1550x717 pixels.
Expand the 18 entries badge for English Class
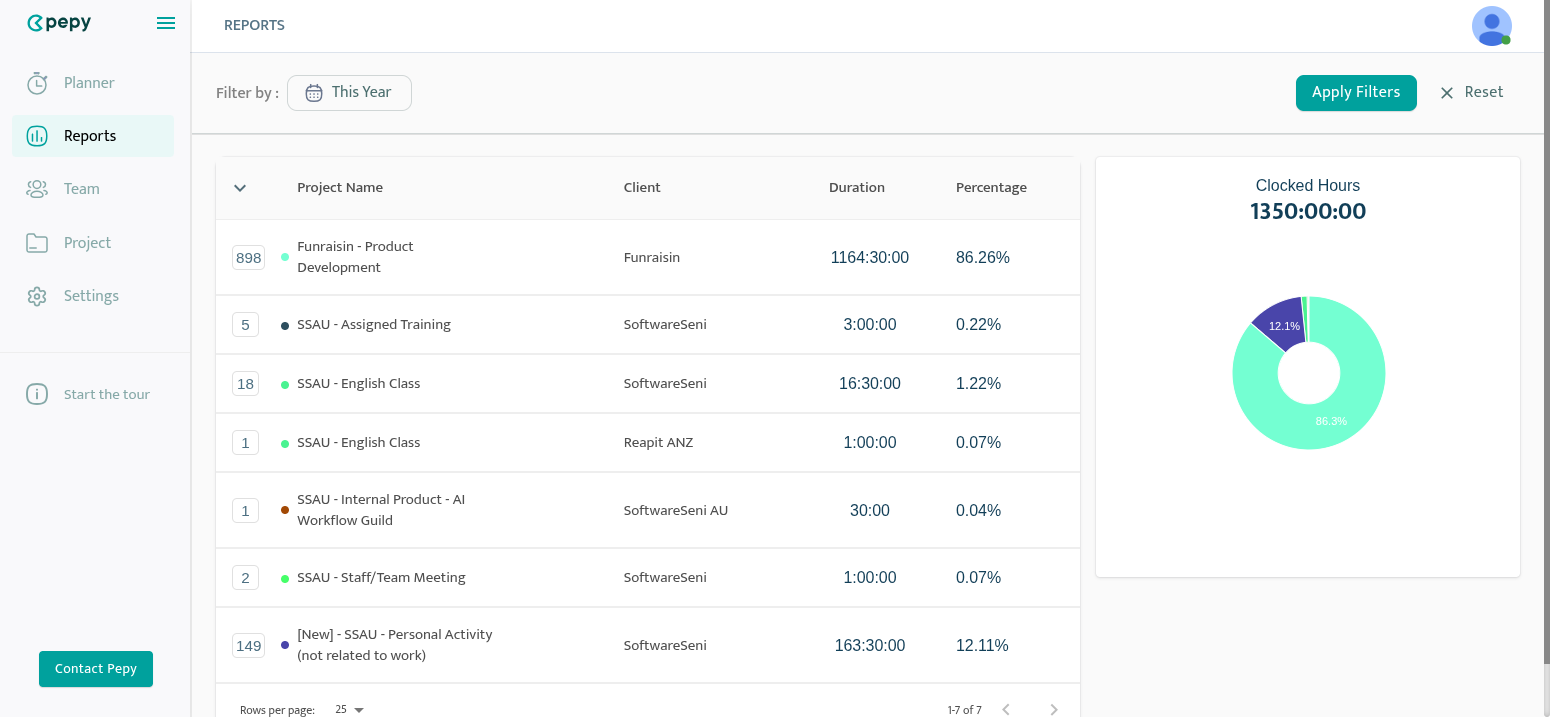[246, 384]
